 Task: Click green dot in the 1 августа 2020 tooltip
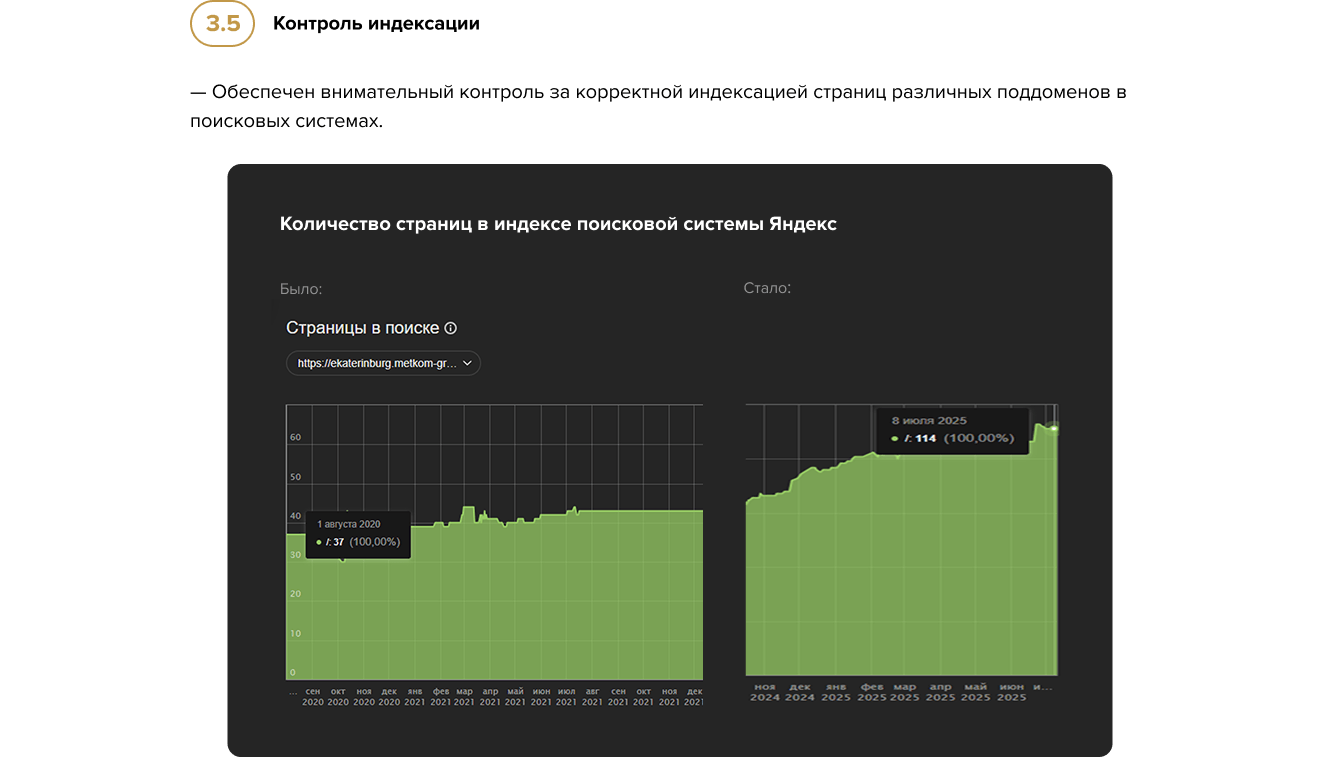[319, 542]
